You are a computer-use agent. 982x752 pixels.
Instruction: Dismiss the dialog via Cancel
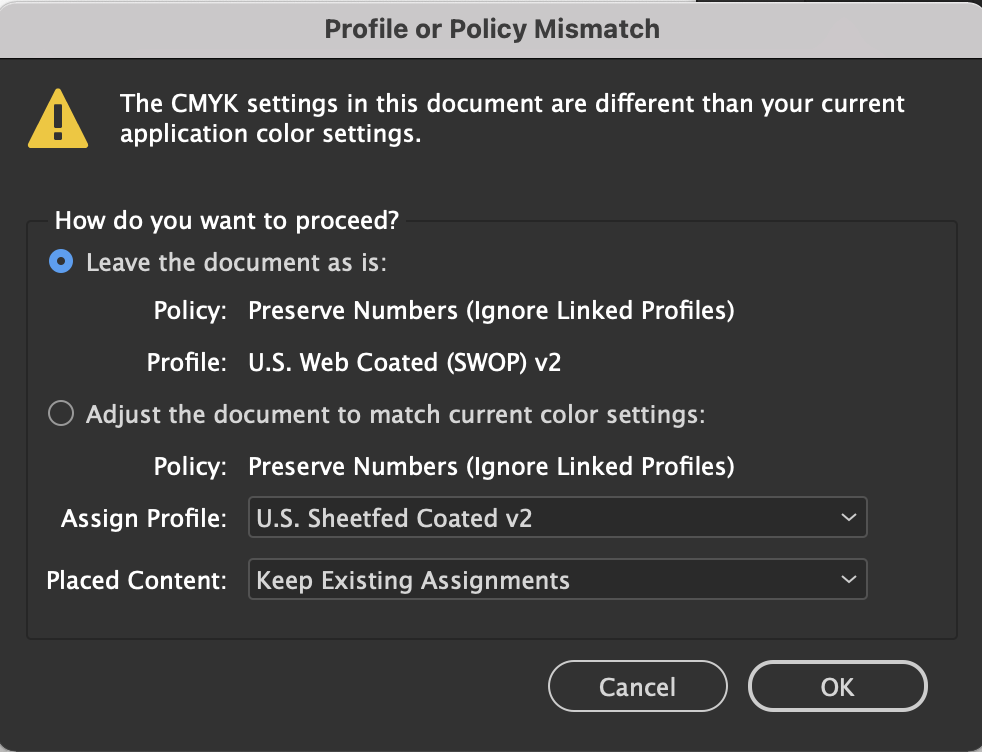click(637, 686)
